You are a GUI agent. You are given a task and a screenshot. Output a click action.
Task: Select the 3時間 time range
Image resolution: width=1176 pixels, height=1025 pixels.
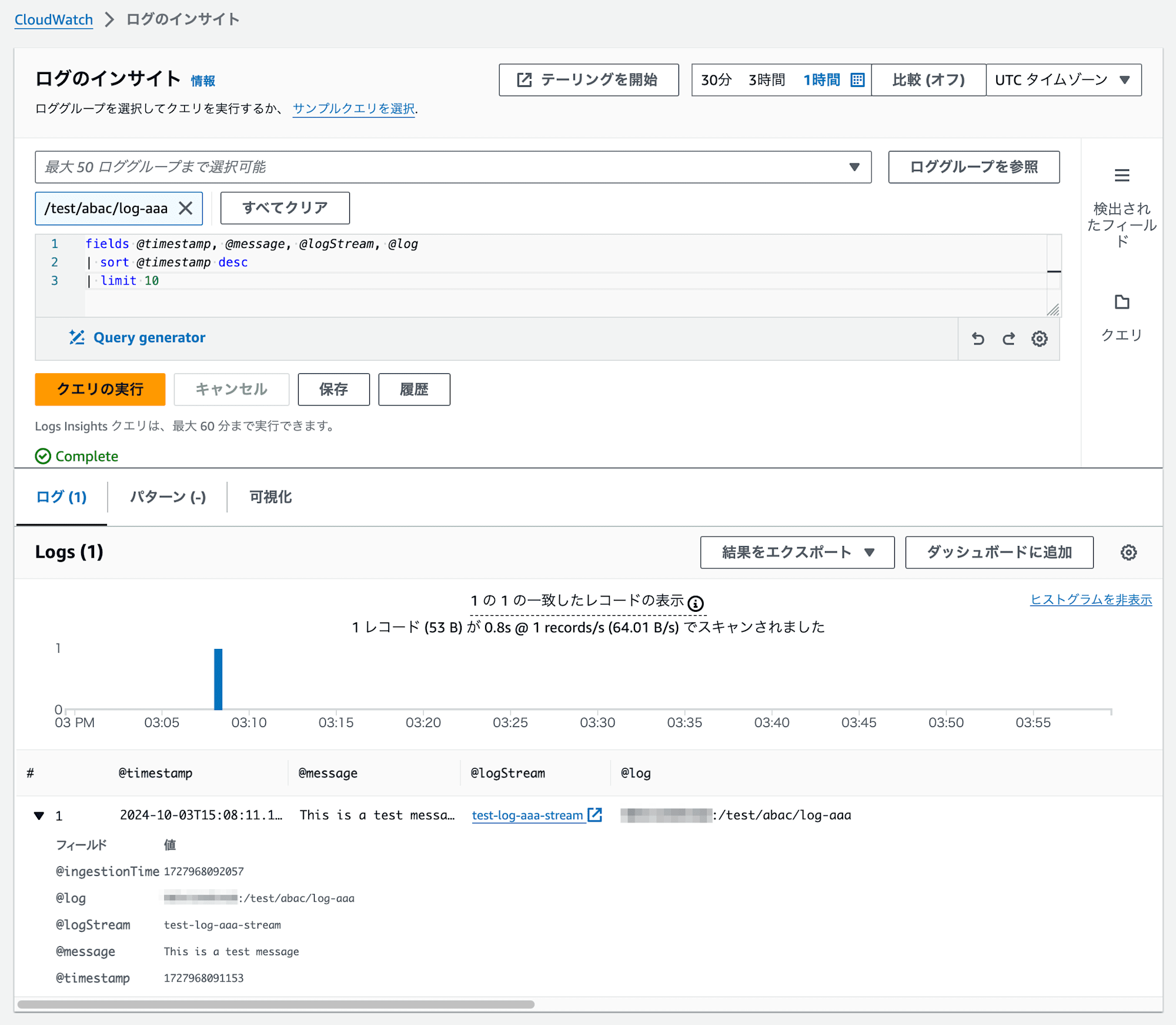[767, 80]
